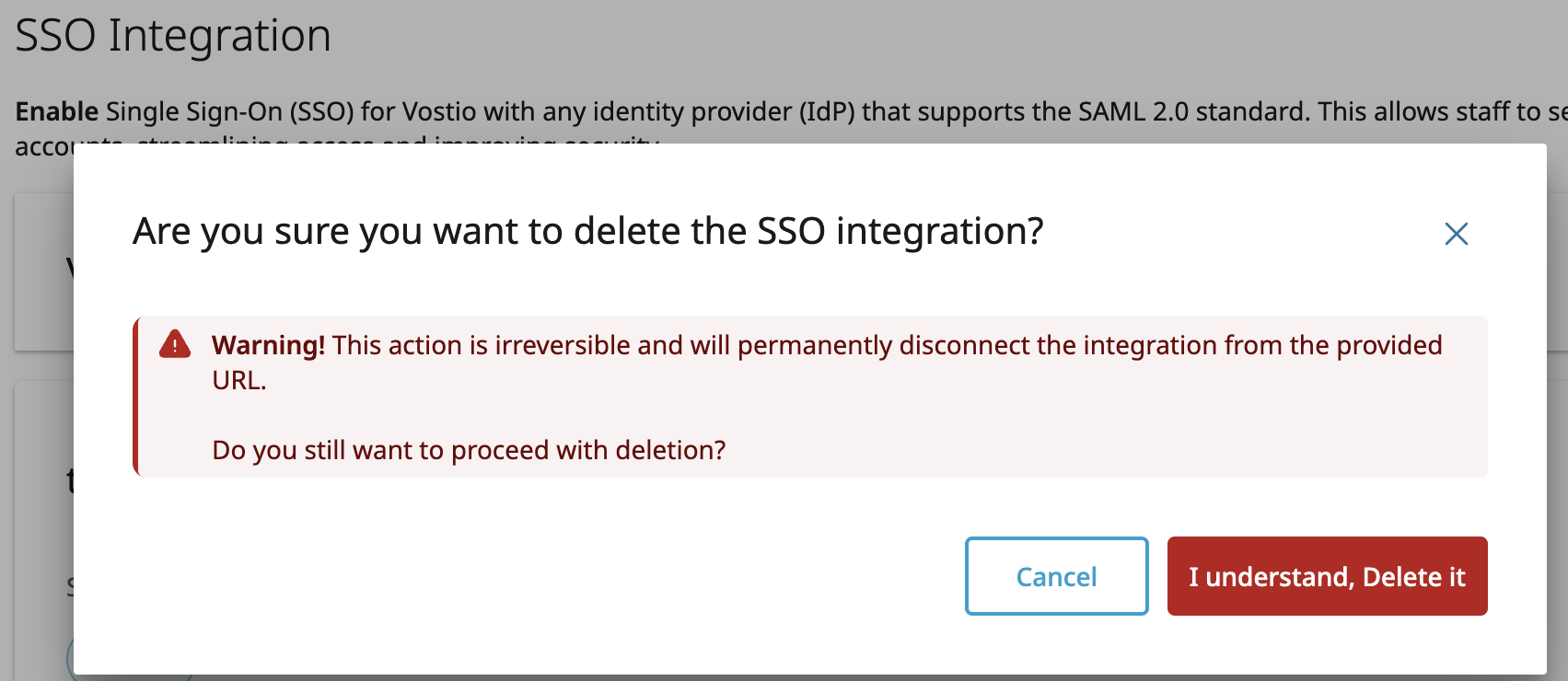1568x681 pixels.
Task: Close the delete confirmation dialog with X
Action: coord(1456,234)
